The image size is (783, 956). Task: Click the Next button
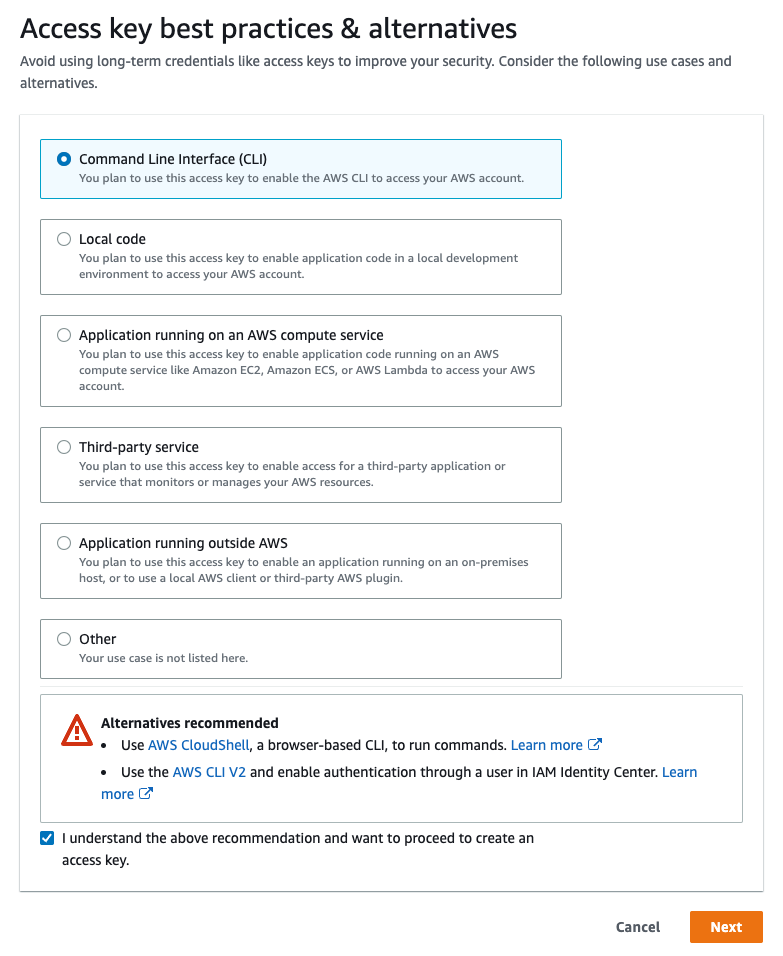726,927
